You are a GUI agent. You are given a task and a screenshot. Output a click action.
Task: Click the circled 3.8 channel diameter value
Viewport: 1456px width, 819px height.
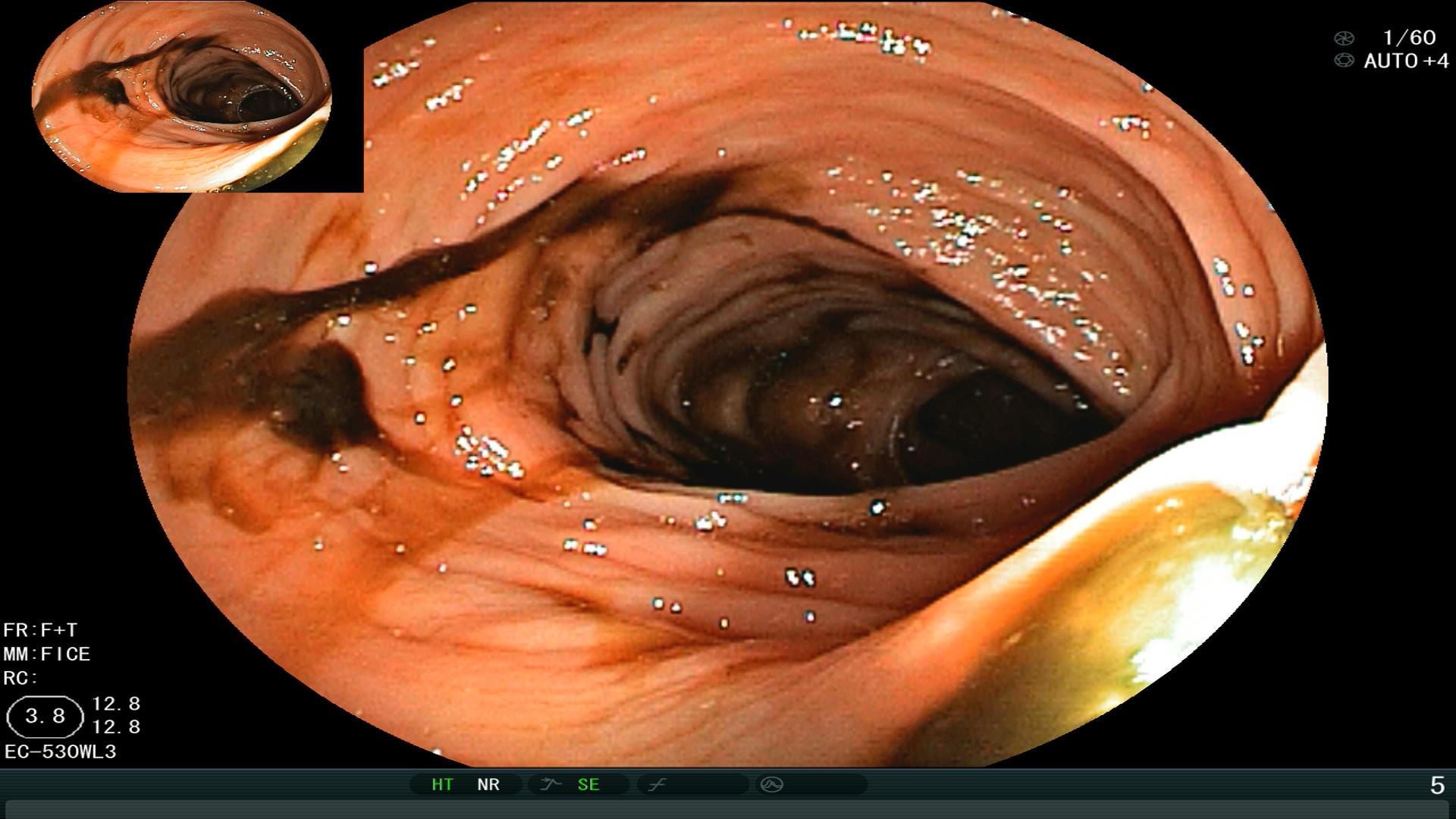click(x=45, y=717)
